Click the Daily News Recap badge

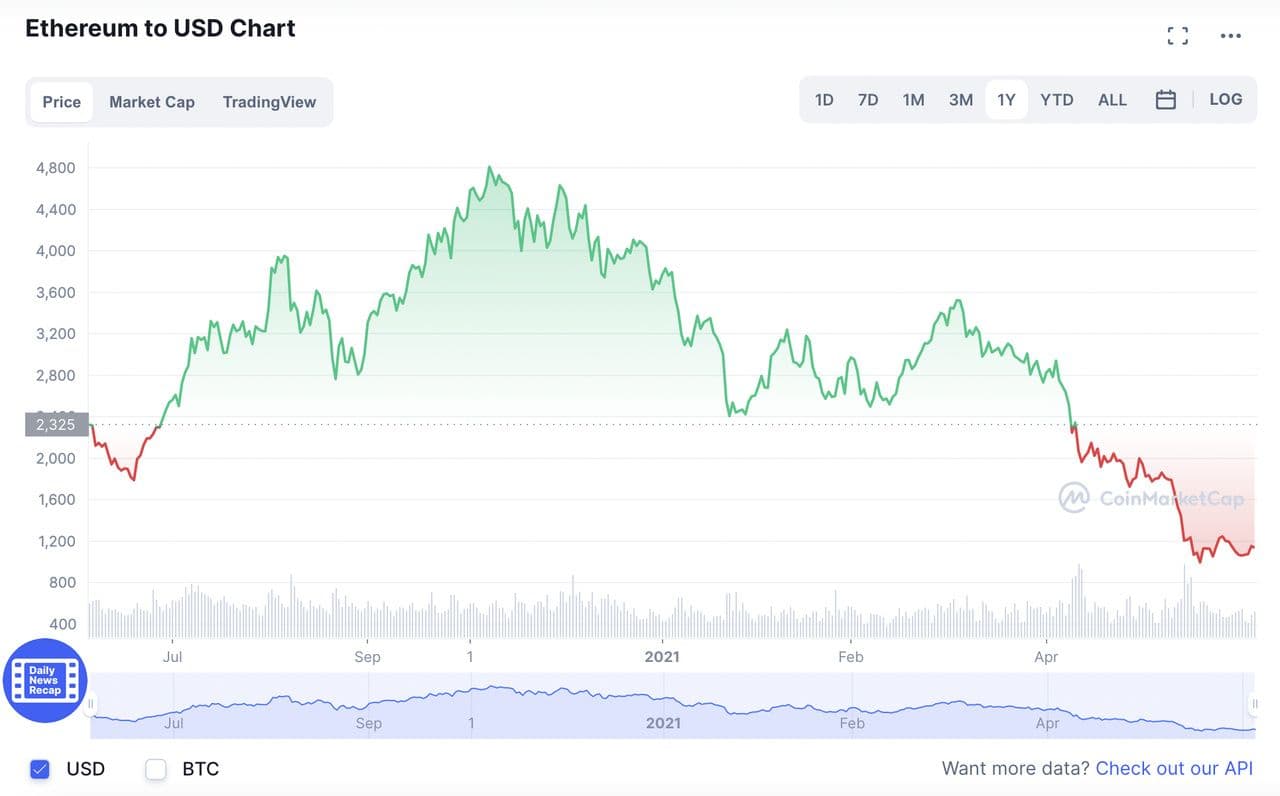coord(44,680)
